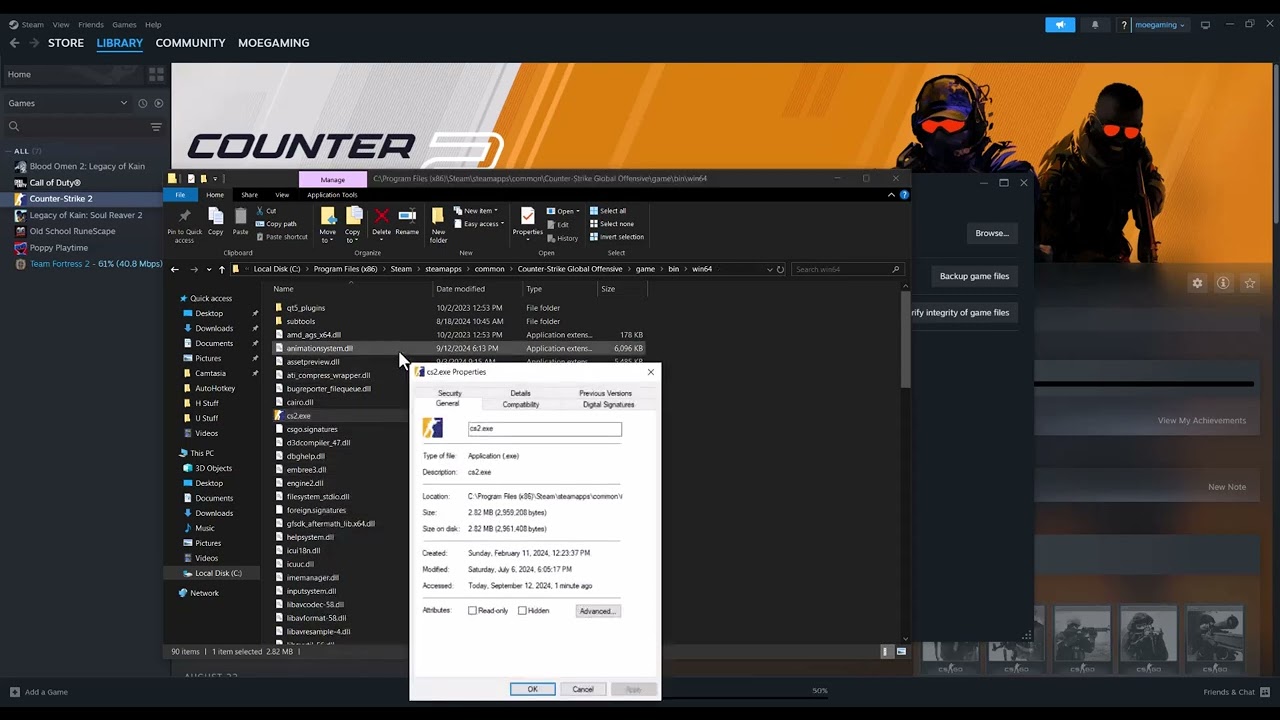Click Delete in Explorer ribbon

point(381,223)
